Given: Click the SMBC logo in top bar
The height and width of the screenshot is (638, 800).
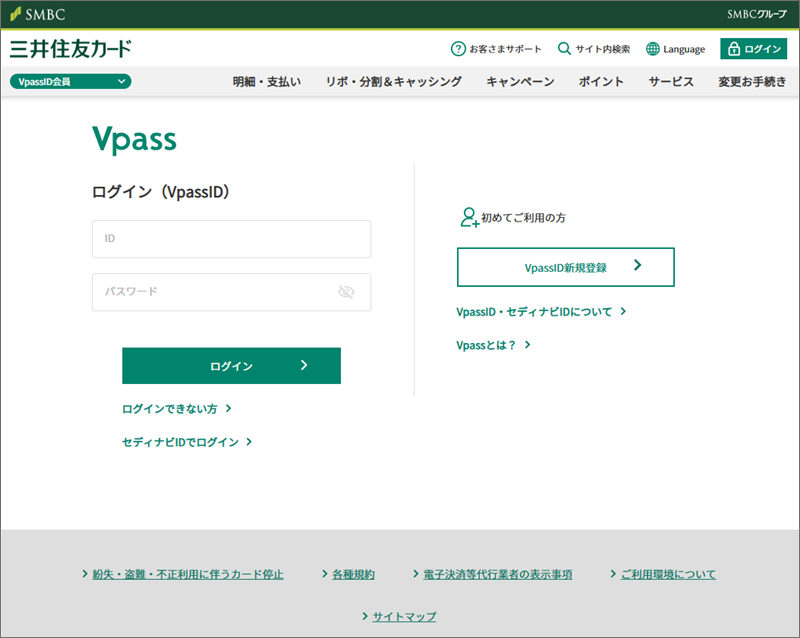Looking at the screenshot, I should pos(38,14).
